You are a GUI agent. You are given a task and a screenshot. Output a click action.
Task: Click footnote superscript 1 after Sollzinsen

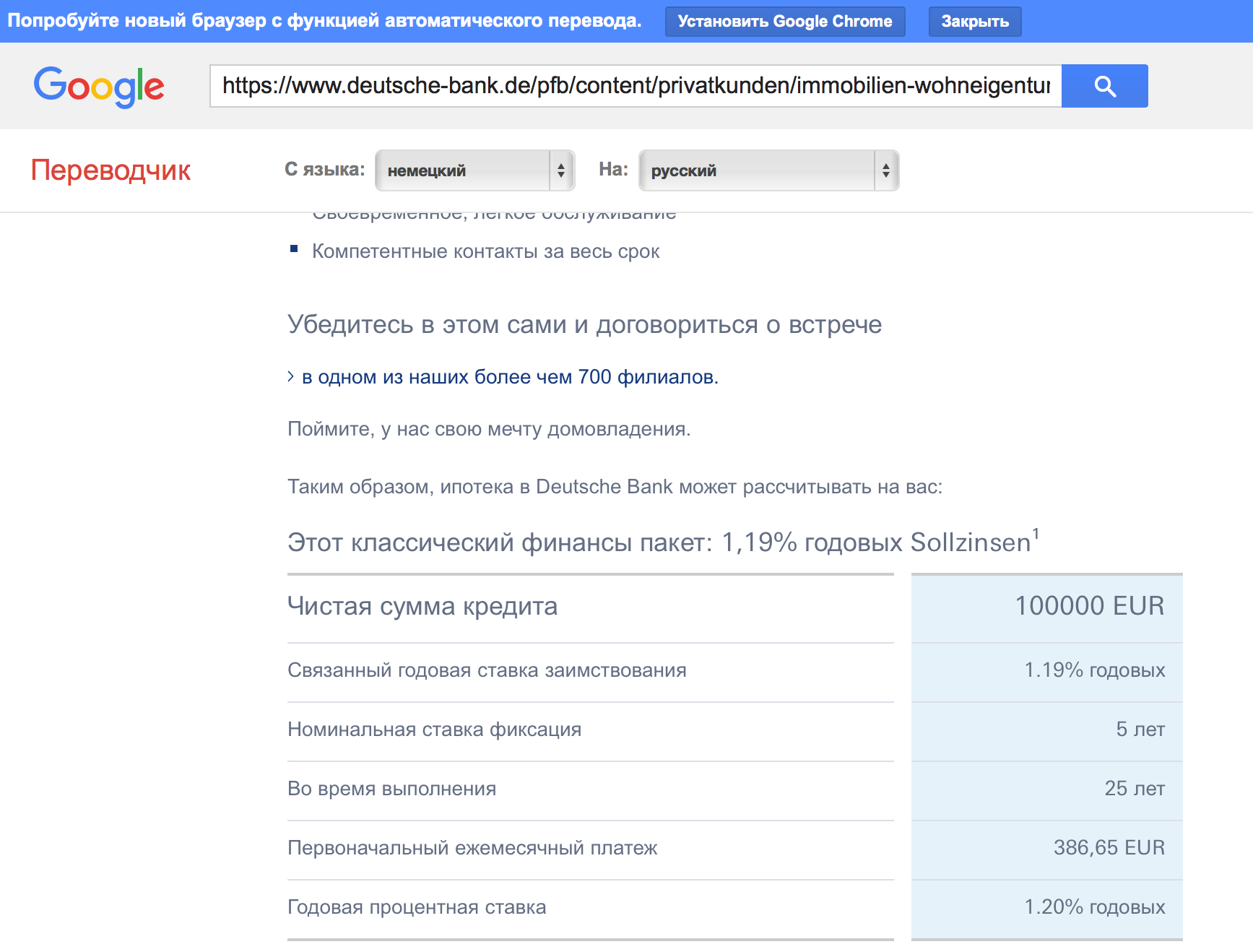pos(1036,534)
